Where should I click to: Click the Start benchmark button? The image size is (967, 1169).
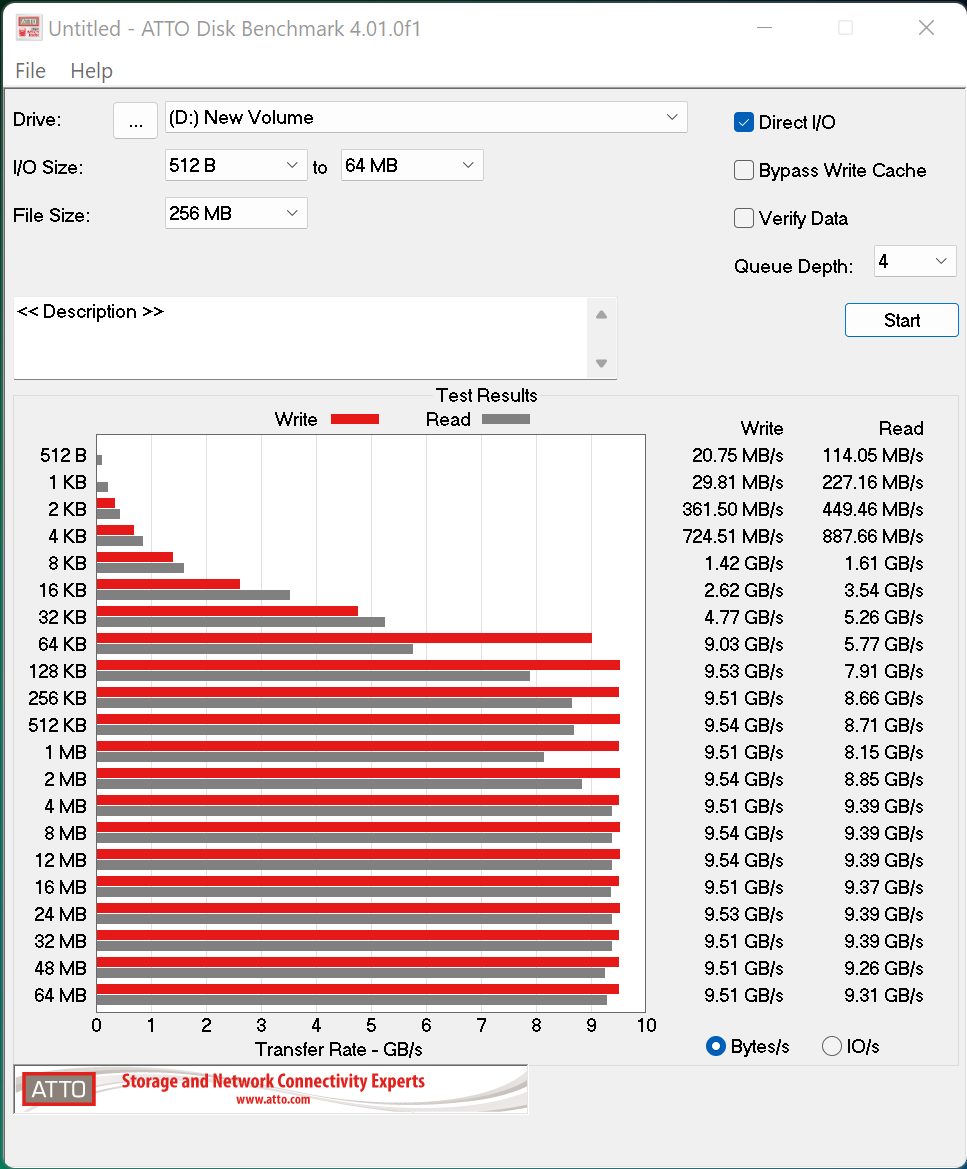click(901, 320)
